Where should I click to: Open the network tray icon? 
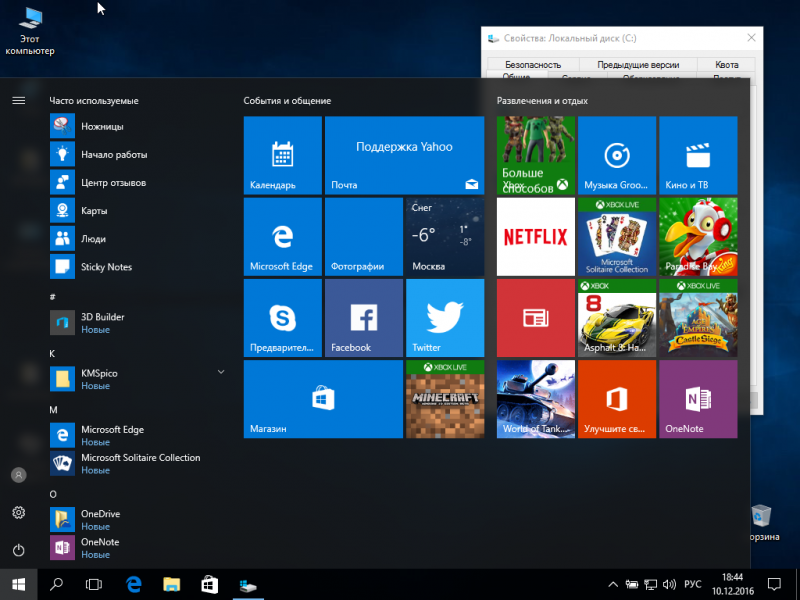[651, 585]
